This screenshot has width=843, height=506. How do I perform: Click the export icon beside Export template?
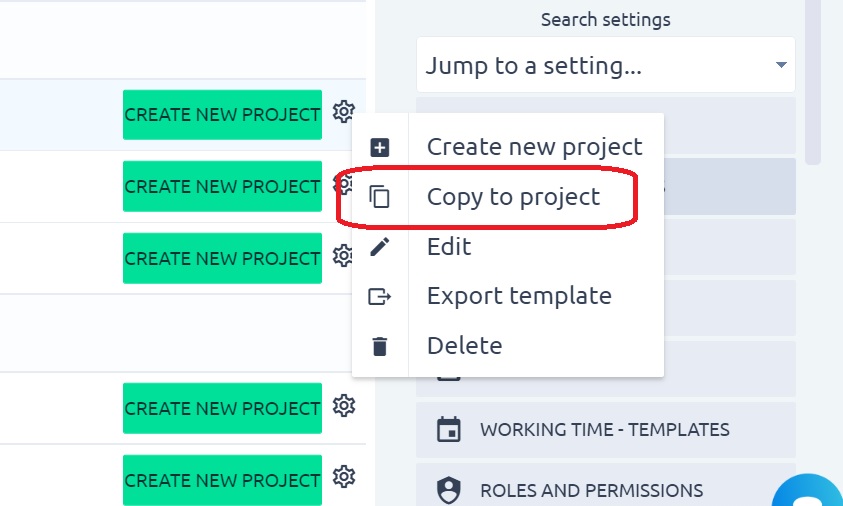(380, 297)
